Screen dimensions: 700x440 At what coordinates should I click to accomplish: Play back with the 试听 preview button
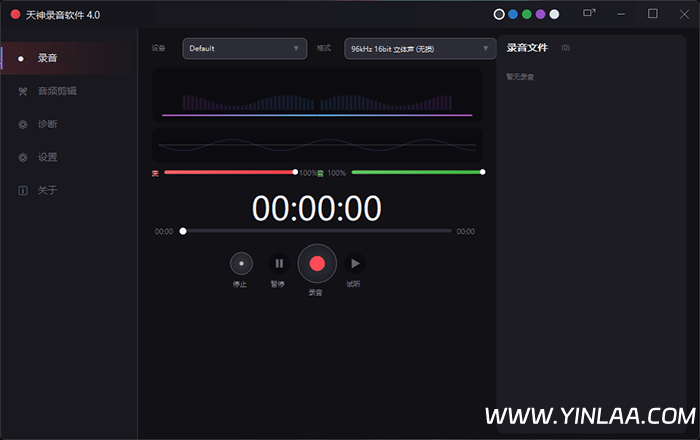point(355,264)
